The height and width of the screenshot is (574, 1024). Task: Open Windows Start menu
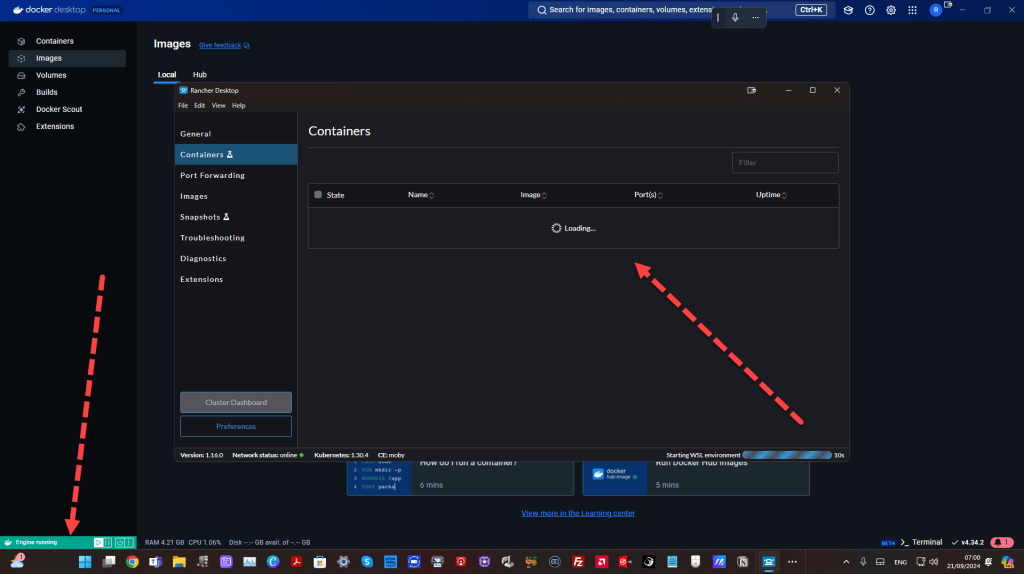[85, 562]
